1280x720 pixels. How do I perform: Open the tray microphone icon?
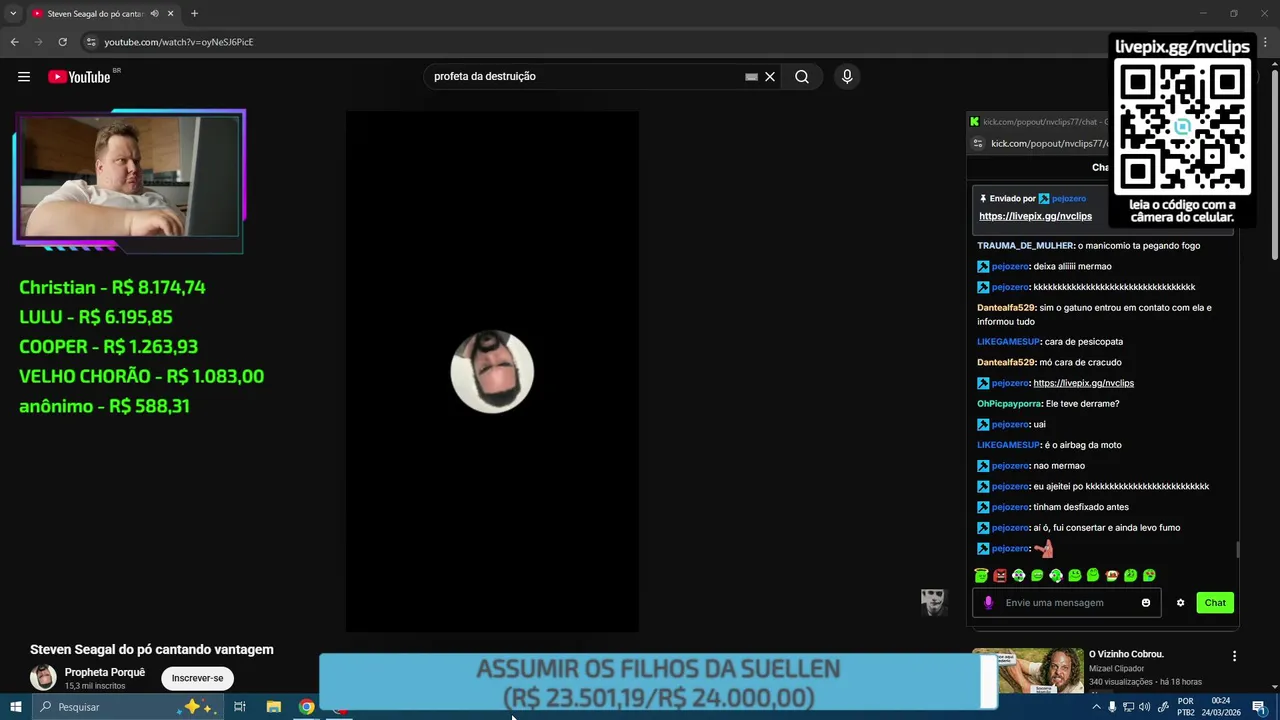pyautogui.click(x=1112, y=707)
